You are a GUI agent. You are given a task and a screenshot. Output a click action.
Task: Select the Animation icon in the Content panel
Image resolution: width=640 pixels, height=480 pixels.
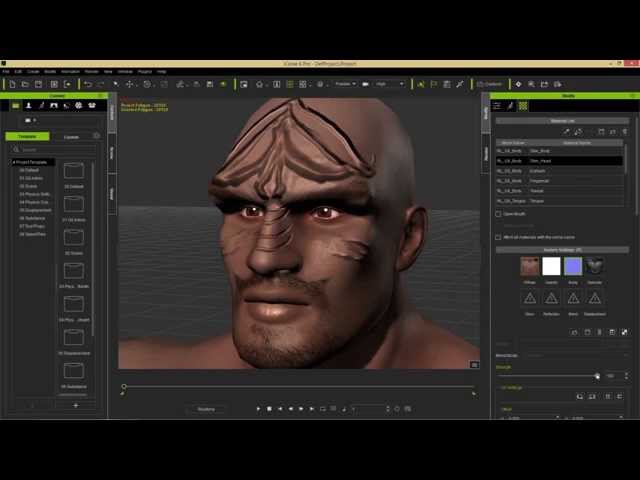41,106
